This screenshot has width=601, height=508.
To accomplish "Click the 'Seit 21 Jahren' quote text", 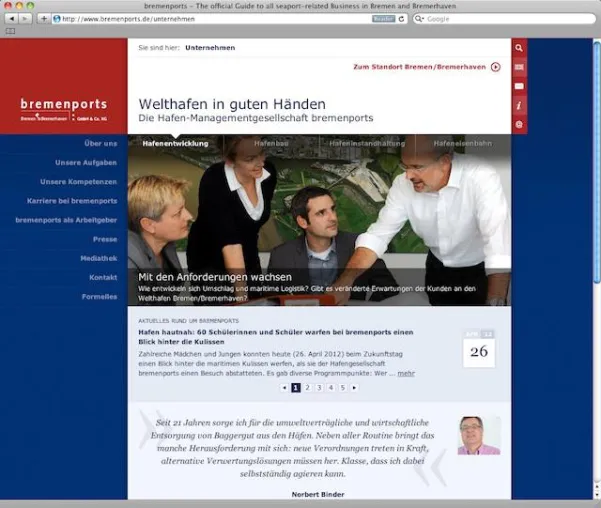I will [x=292, y=448].
